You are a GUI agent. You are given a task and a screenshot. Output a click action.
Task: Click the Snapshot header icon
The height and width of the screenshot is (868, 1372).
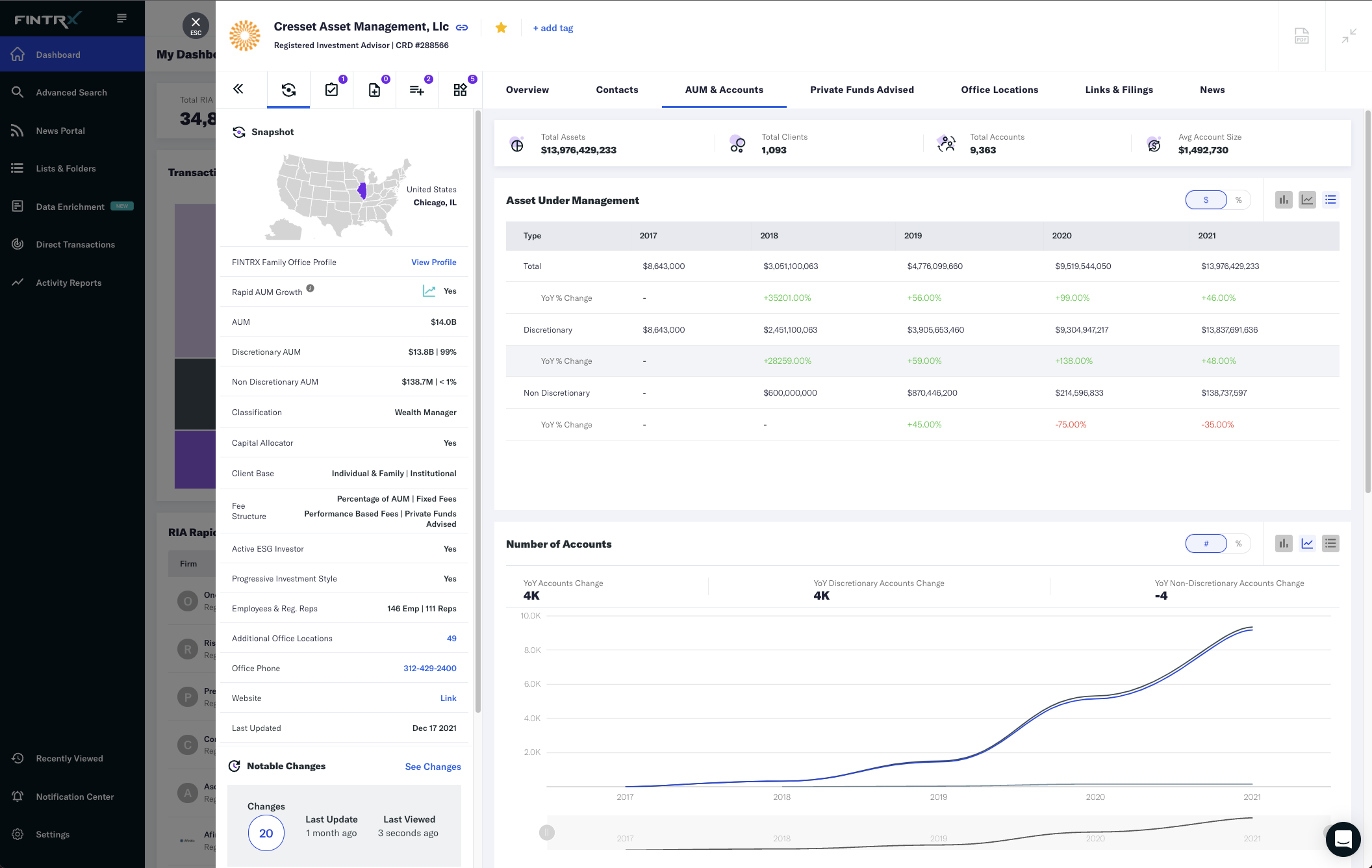(x=239, y=132)
